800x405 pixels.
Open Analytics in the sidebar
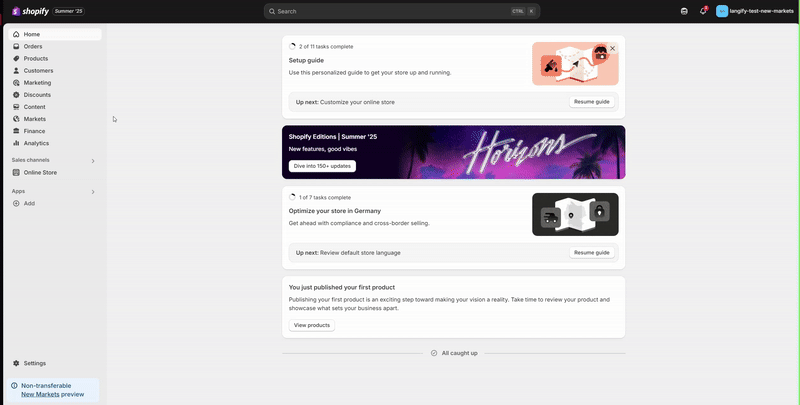point(55,143)
